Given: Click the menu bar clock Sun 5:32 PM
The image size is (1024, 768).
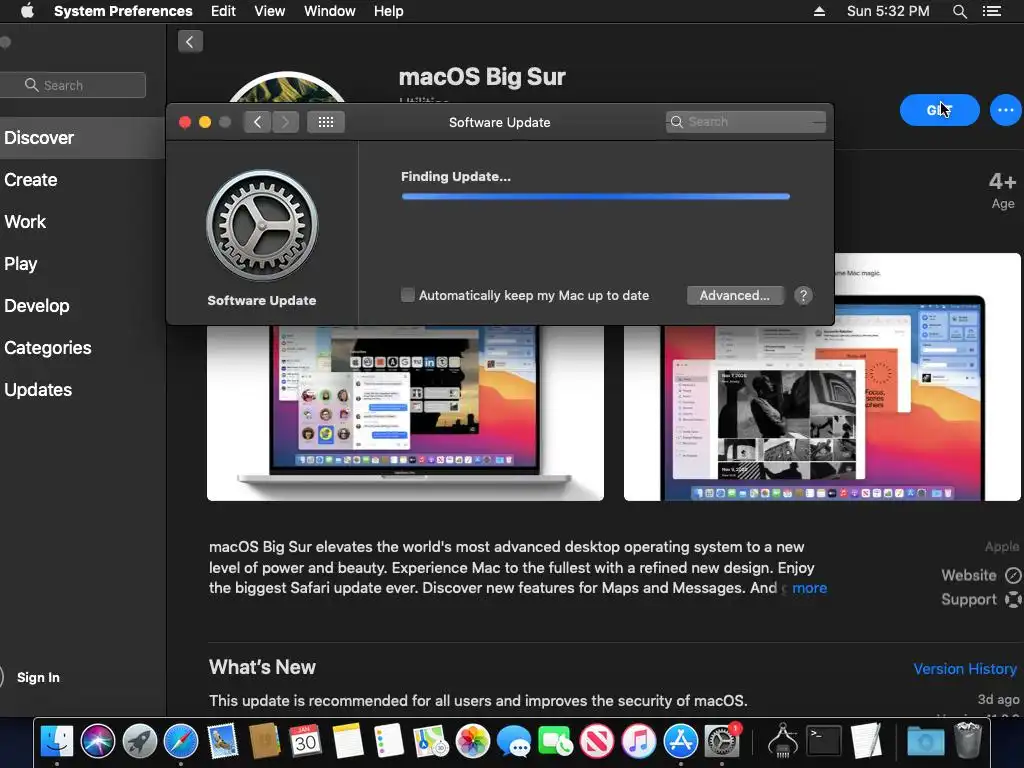Looking at the screenshot, I should [888, 11].
